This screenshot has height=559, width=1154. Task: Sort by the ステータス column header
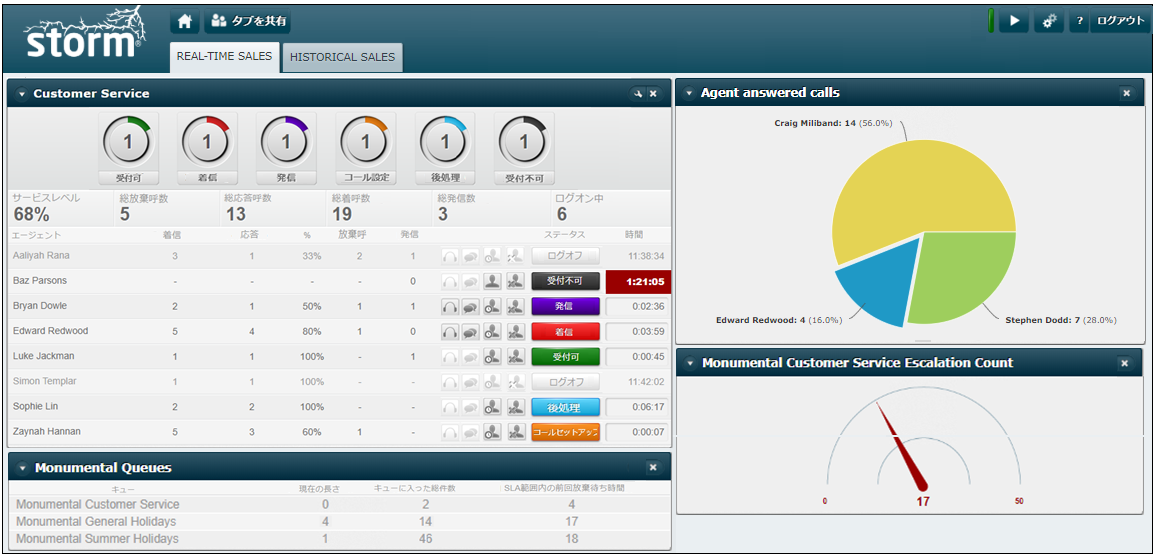tap(564, 235)
